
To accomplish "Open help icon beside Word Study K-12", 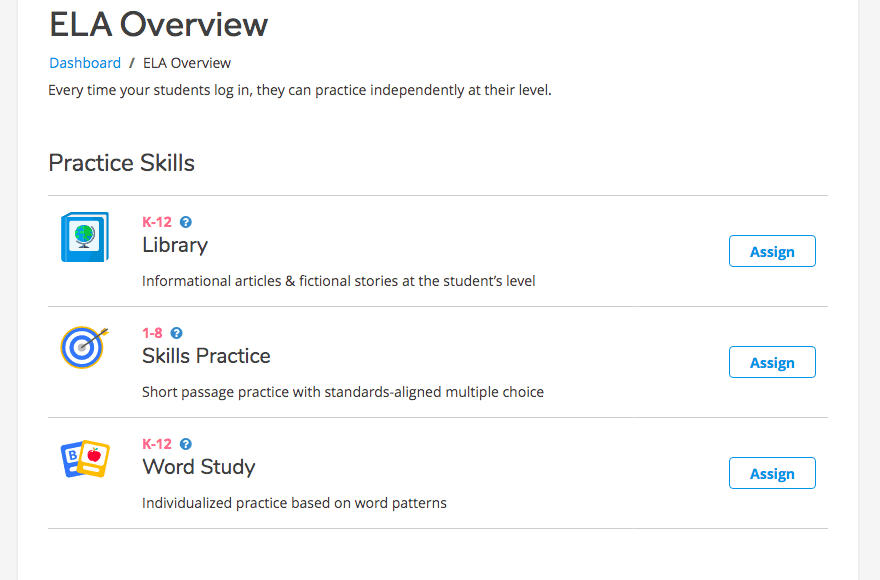I will pyautogui.click(x=186, y=444).
